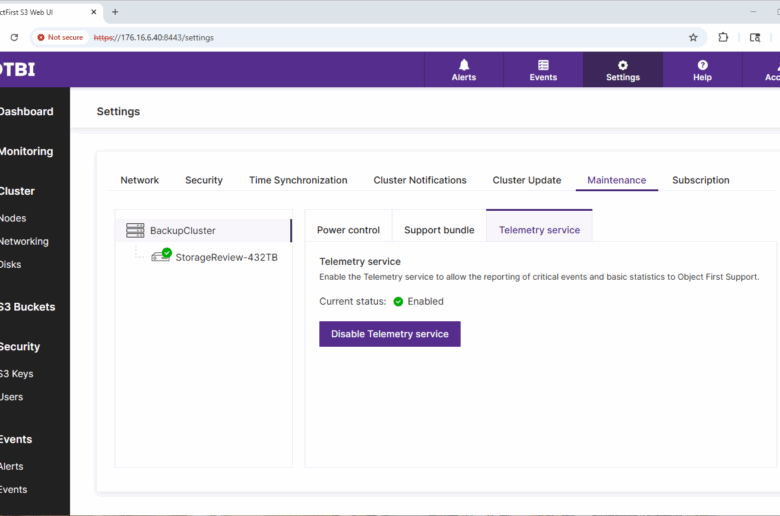This screenshot has width=780, height=516.
Task: Open the Help question mark icon
Action: click(702, 65)
